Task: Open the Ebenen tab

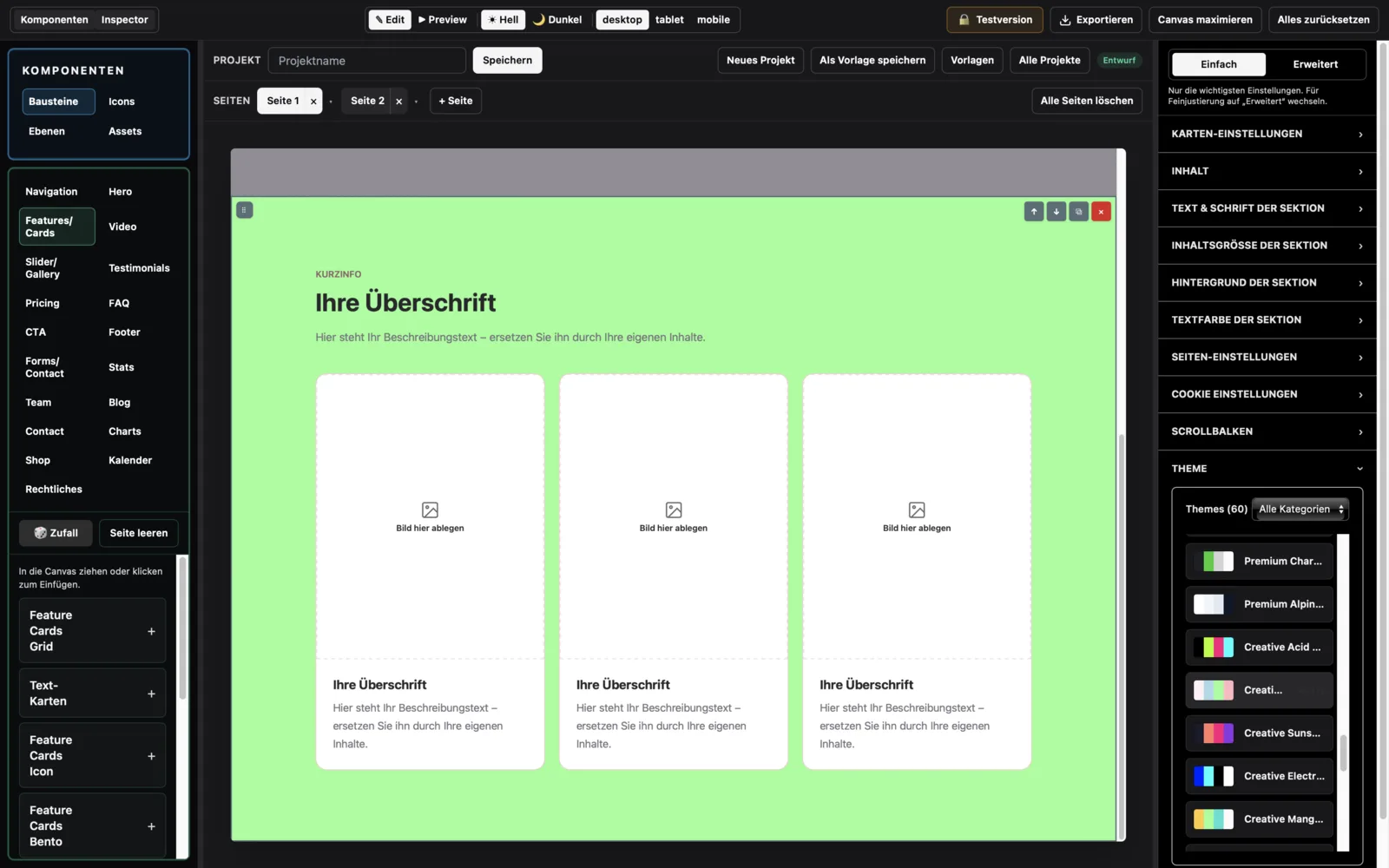Action: (47, 131)
